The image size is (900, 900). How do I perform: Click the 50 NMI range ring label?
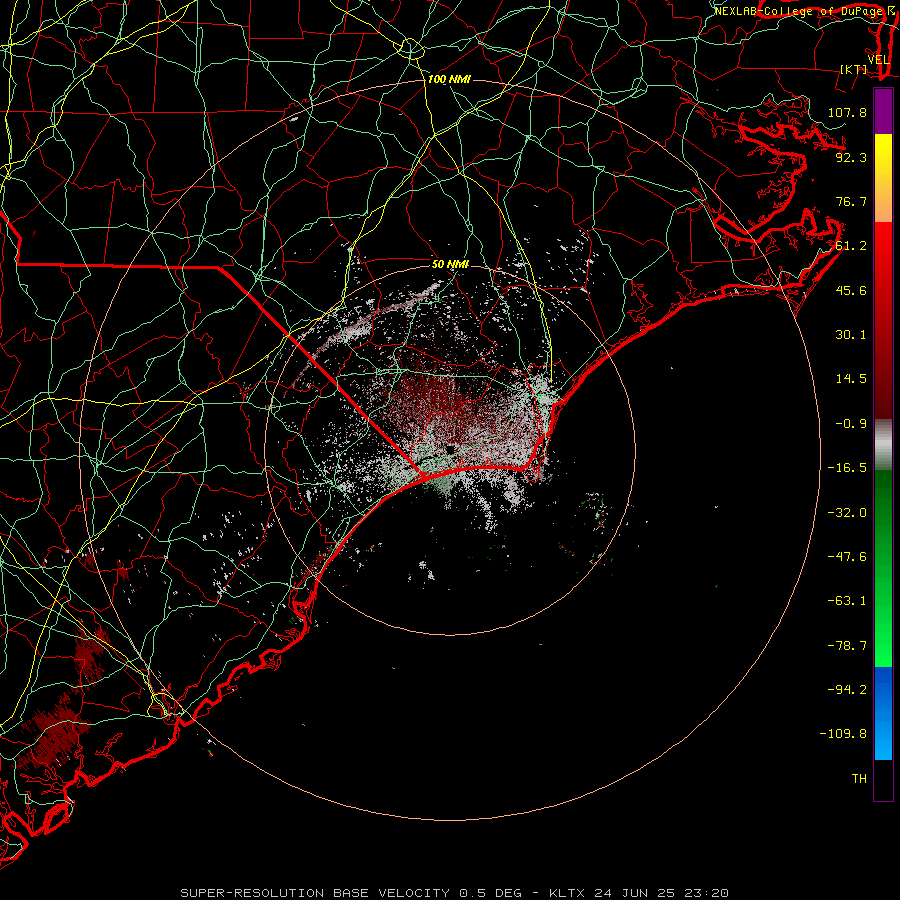click(451, 264)
